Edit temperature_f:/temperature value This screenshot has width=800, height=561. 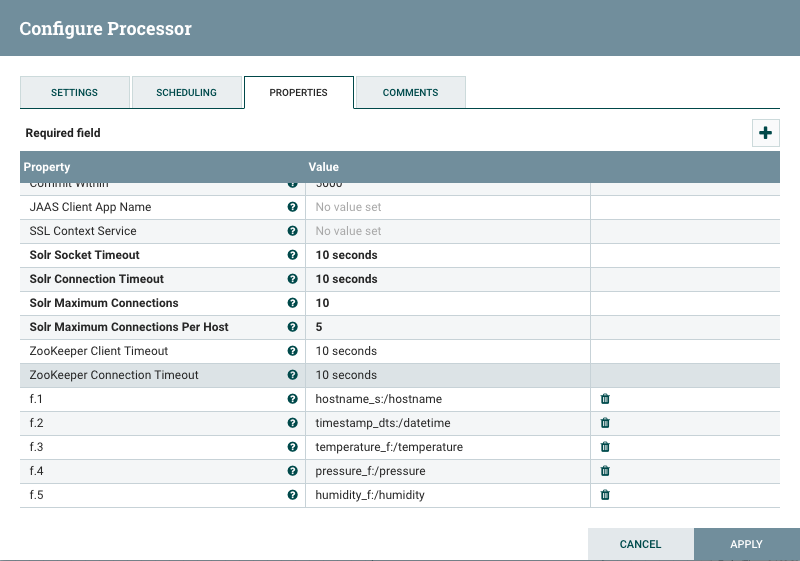pyautogui.click(x=448, y=447)
